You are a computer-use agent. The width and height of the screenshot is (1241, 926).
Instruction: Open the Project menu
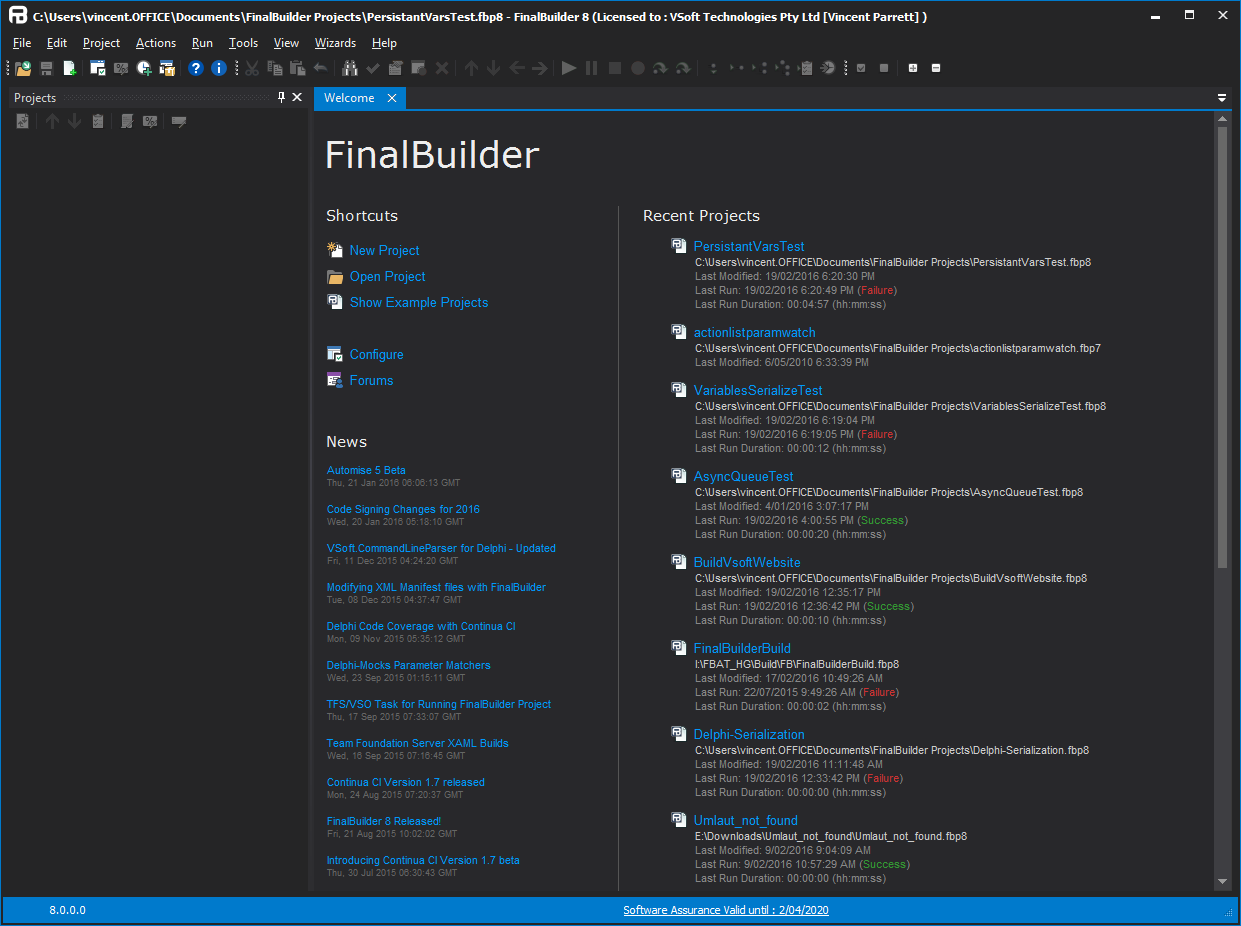[101, 43]
